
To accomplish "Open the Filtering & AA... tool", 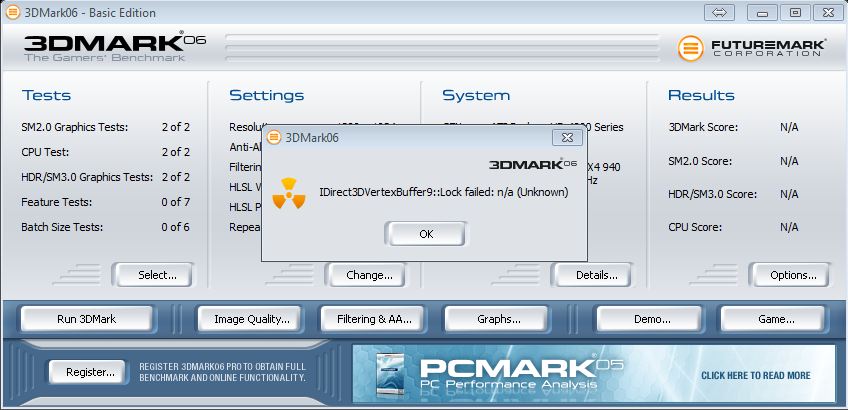I will [374, 319].
